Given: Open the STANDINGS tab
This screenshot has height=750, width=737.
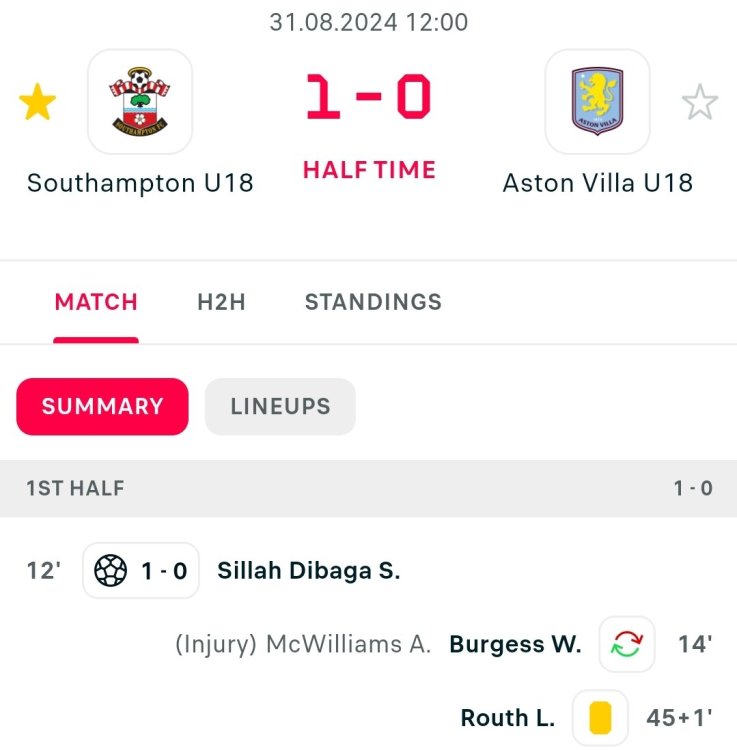Looking at the screenshot, I should [x=373, y=302].
